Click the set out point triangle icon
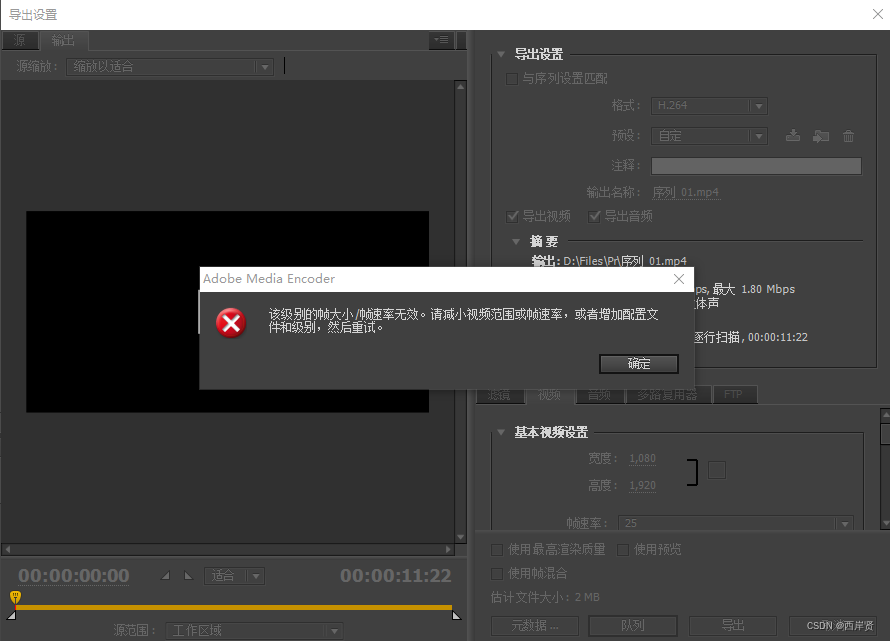Viewport: 890px width, 641px height. pyautogui.click(x=188, y=576)
